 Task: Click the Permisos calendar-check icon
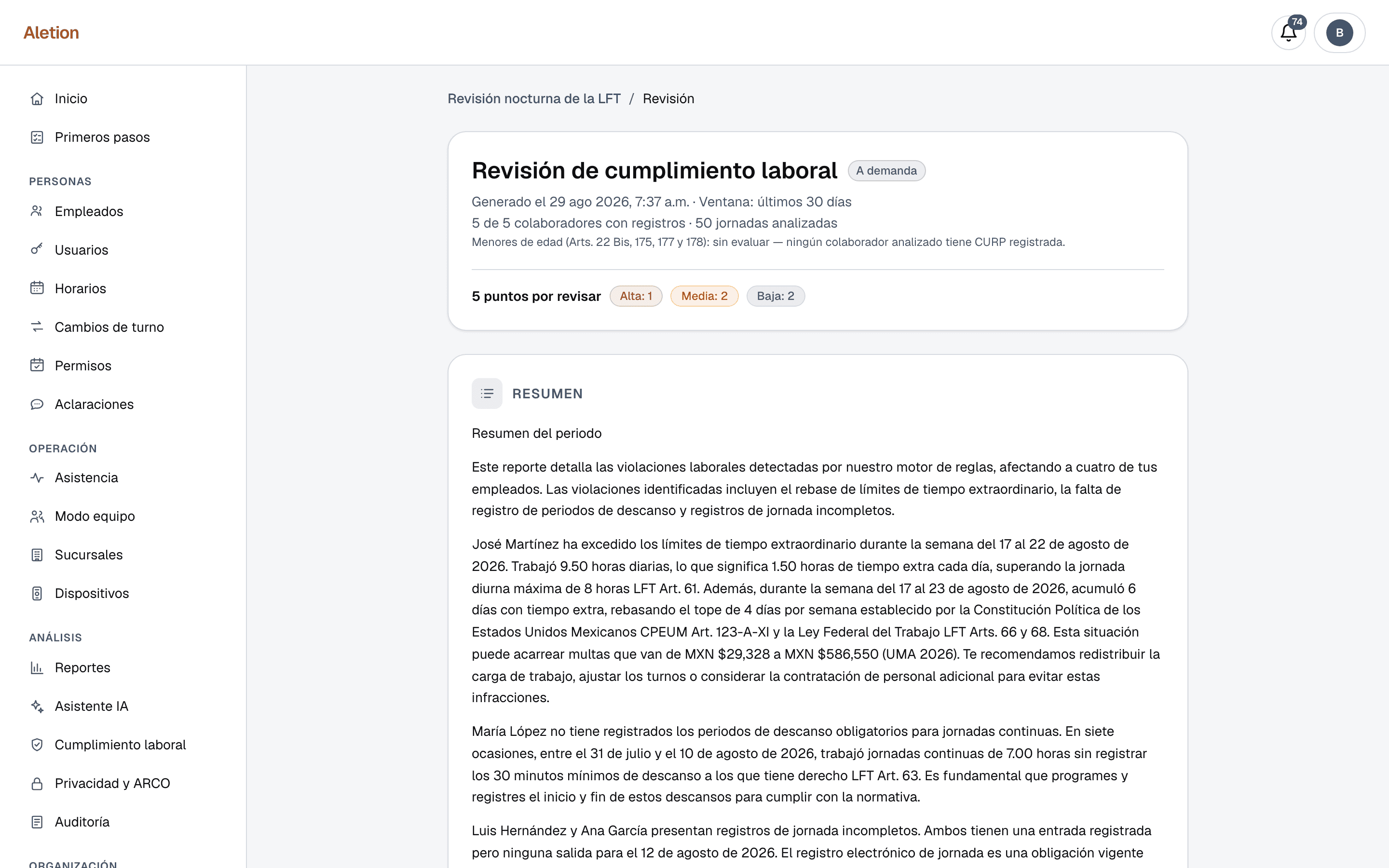[37, 365]
